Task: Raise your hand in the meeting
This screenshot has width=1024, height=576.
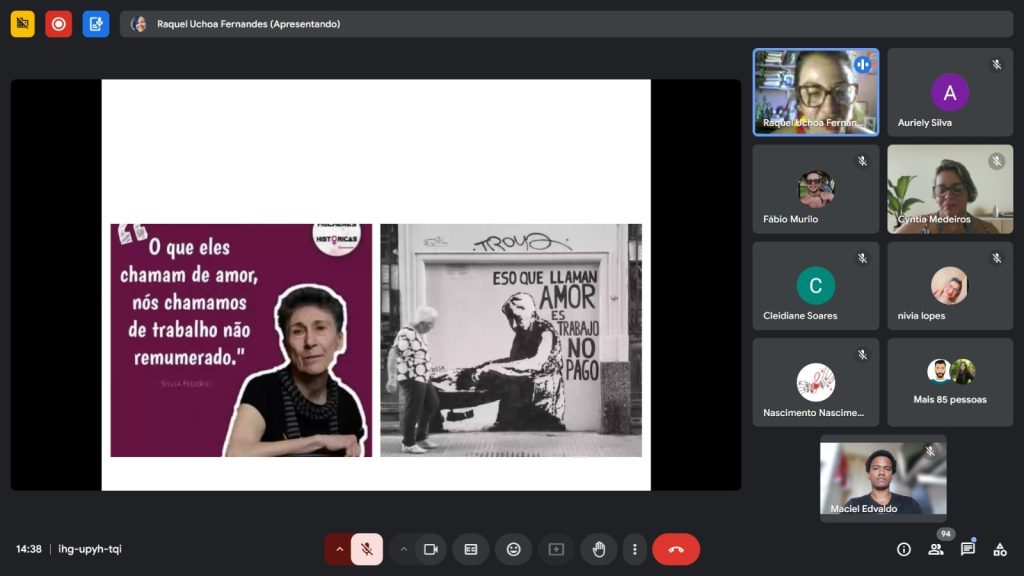Action: [599, 549]
